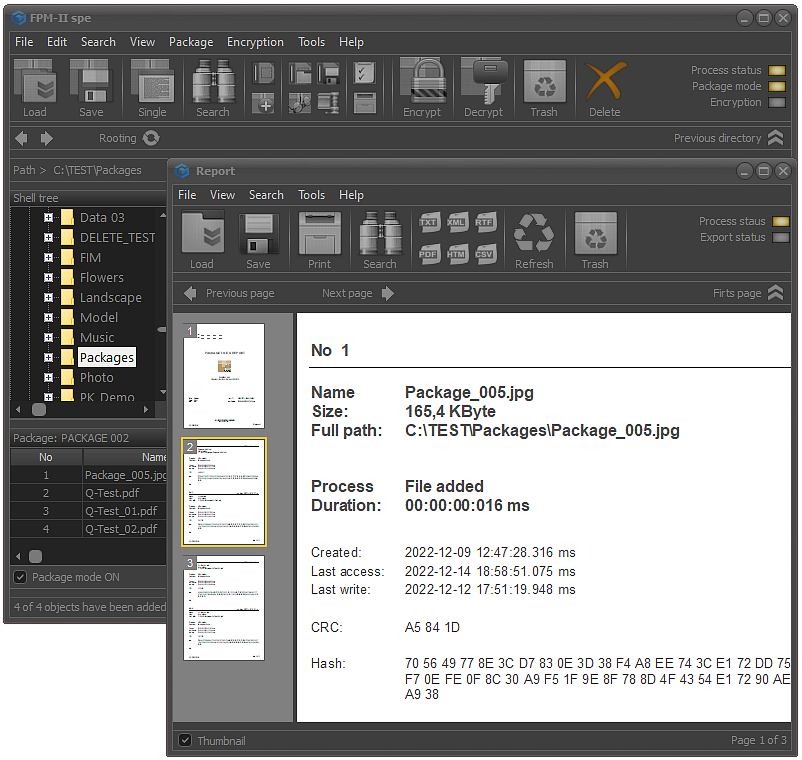
Task: Open the Encryption menu in FPM-II
Action: [255, 42]
